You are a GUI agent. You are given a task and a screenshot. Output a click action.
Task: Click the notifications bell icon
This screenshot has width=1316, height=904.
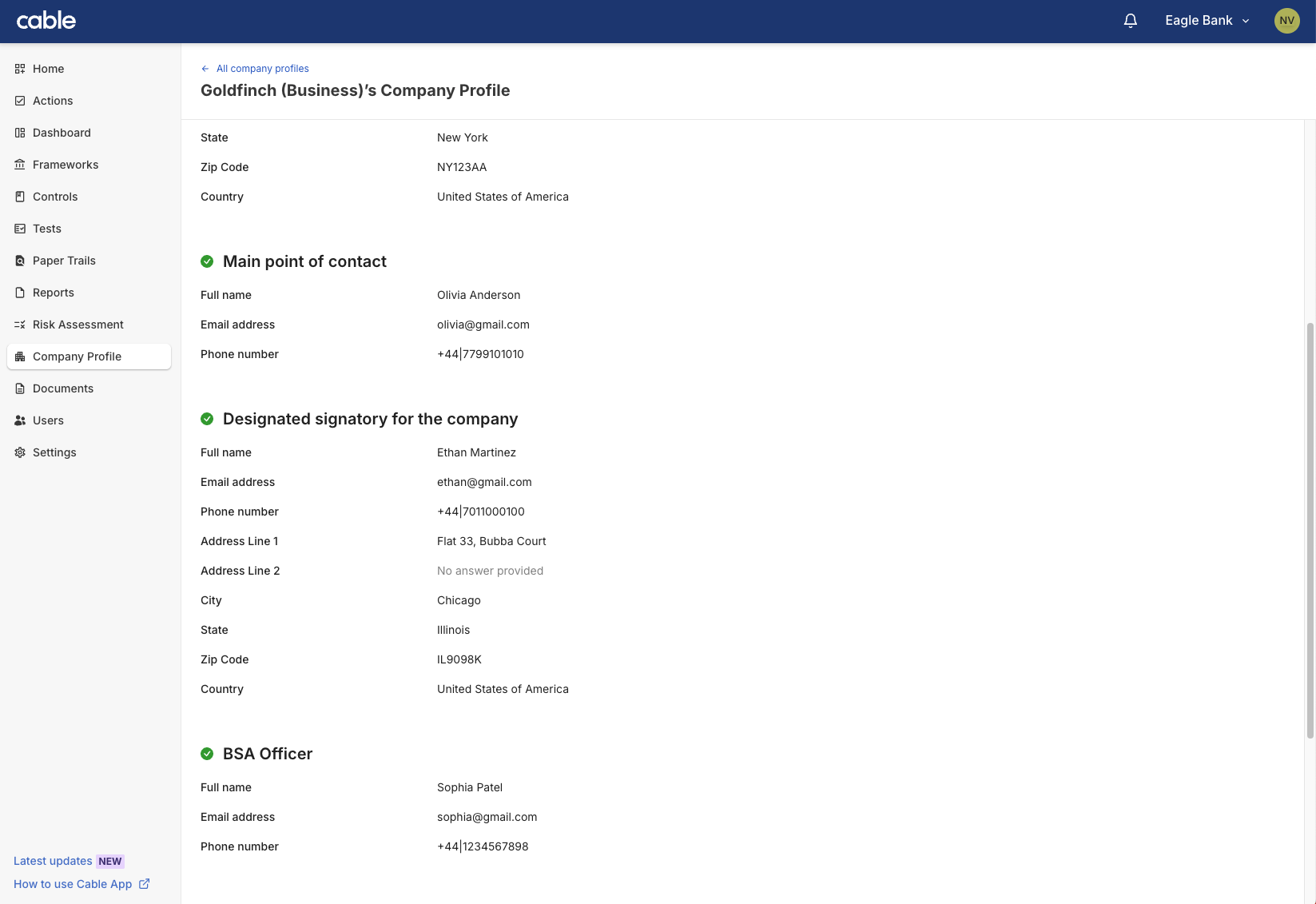pyautogui.click(x=1130, y=21)
